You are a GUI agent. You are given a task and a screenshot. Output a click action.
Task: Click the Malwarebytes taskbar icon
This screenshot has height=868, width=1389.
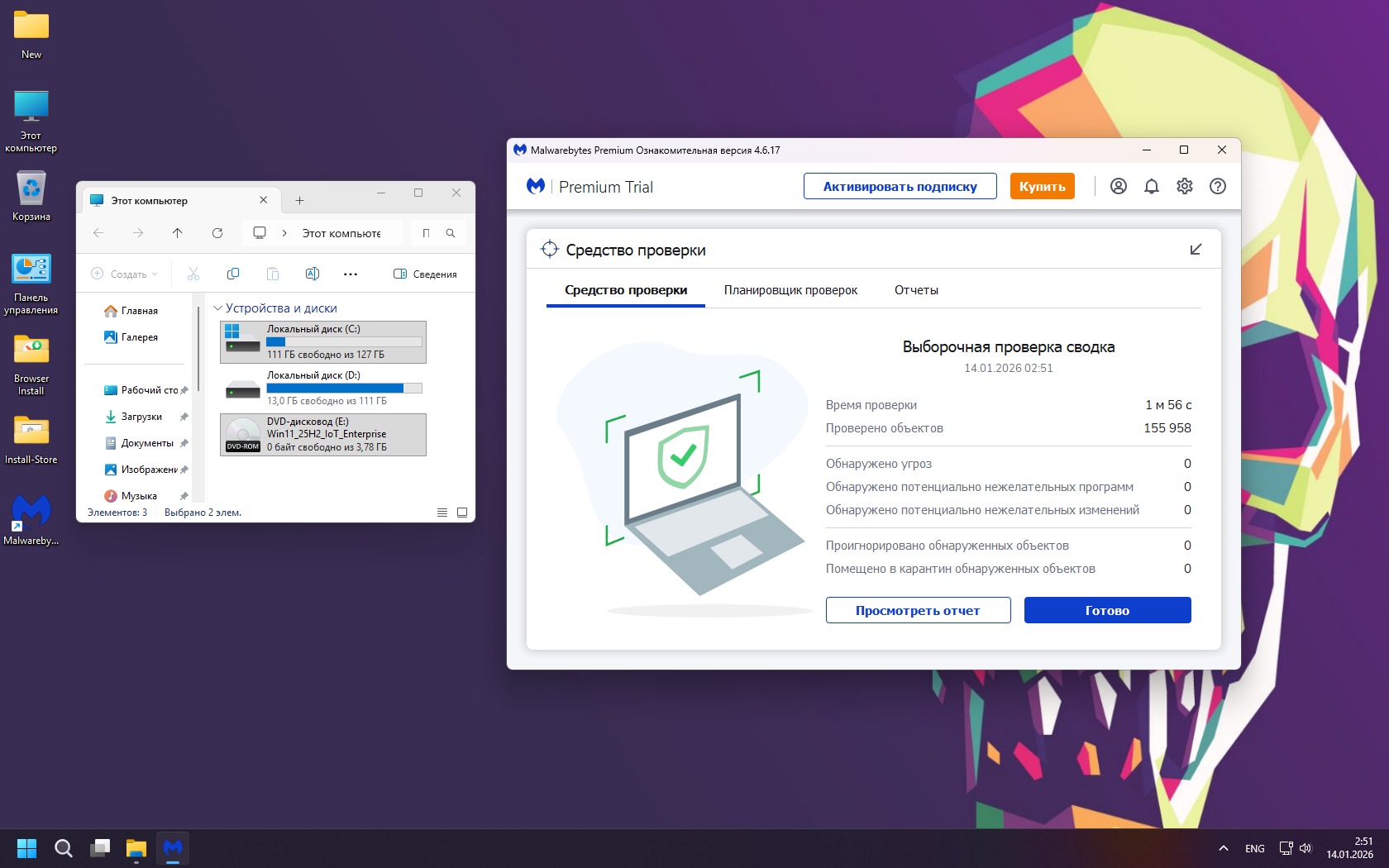(x=173, y=848)
